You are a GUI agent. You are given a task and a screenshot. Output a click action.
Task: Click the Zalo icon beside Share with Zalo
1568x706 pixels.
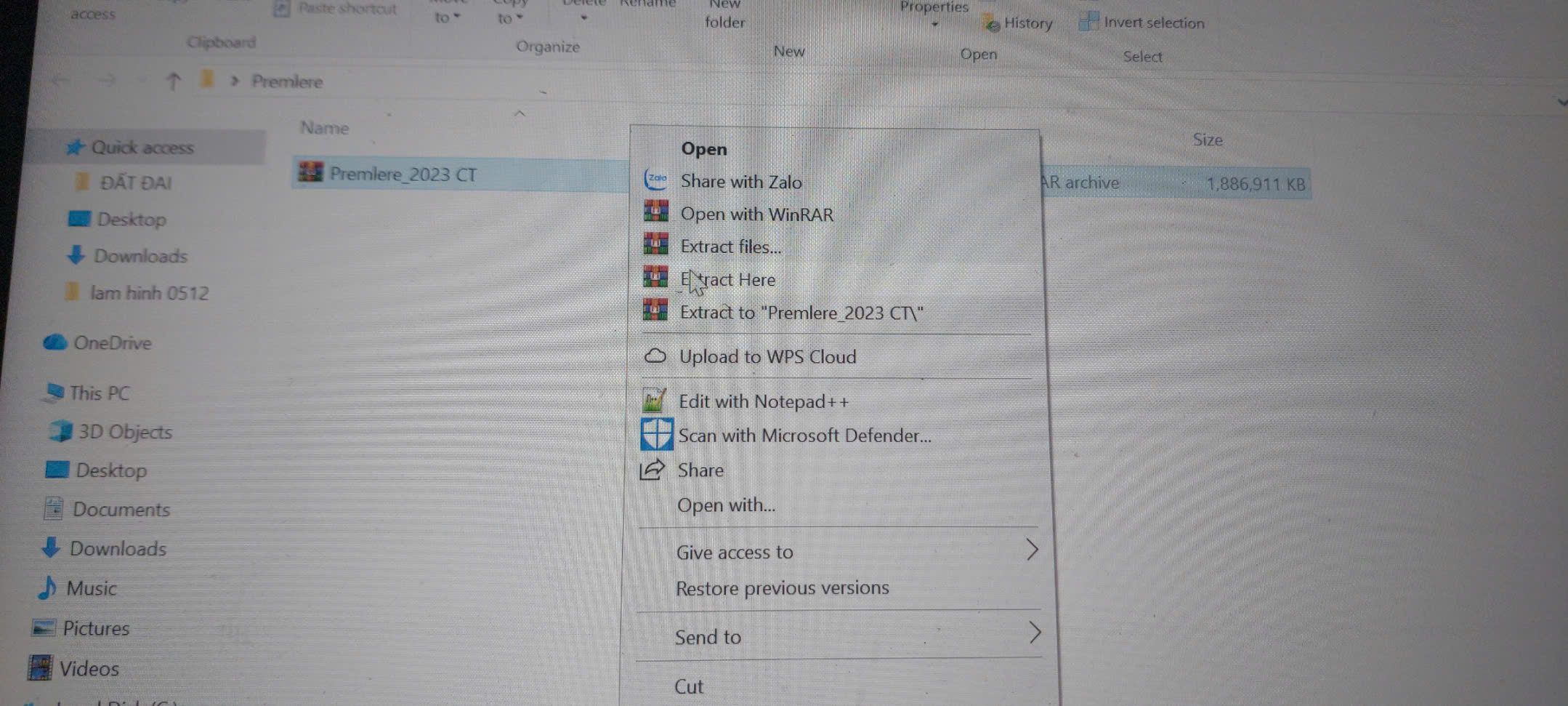(x=655, y=180)
